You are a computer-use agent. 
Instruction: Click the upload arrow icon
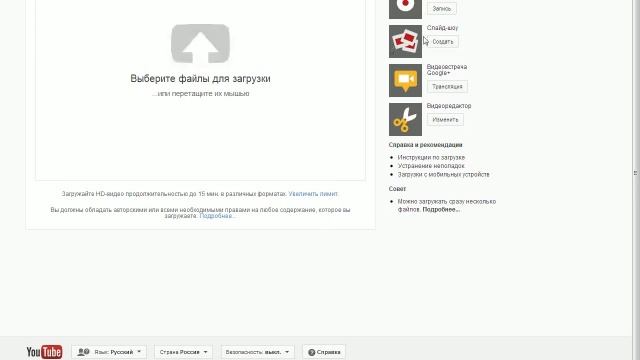(200, 44)
